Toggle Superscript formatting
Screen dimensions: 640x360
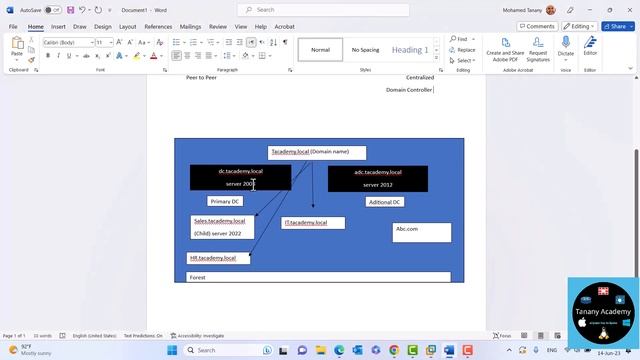pyautogui.click(x=108, y=56)
